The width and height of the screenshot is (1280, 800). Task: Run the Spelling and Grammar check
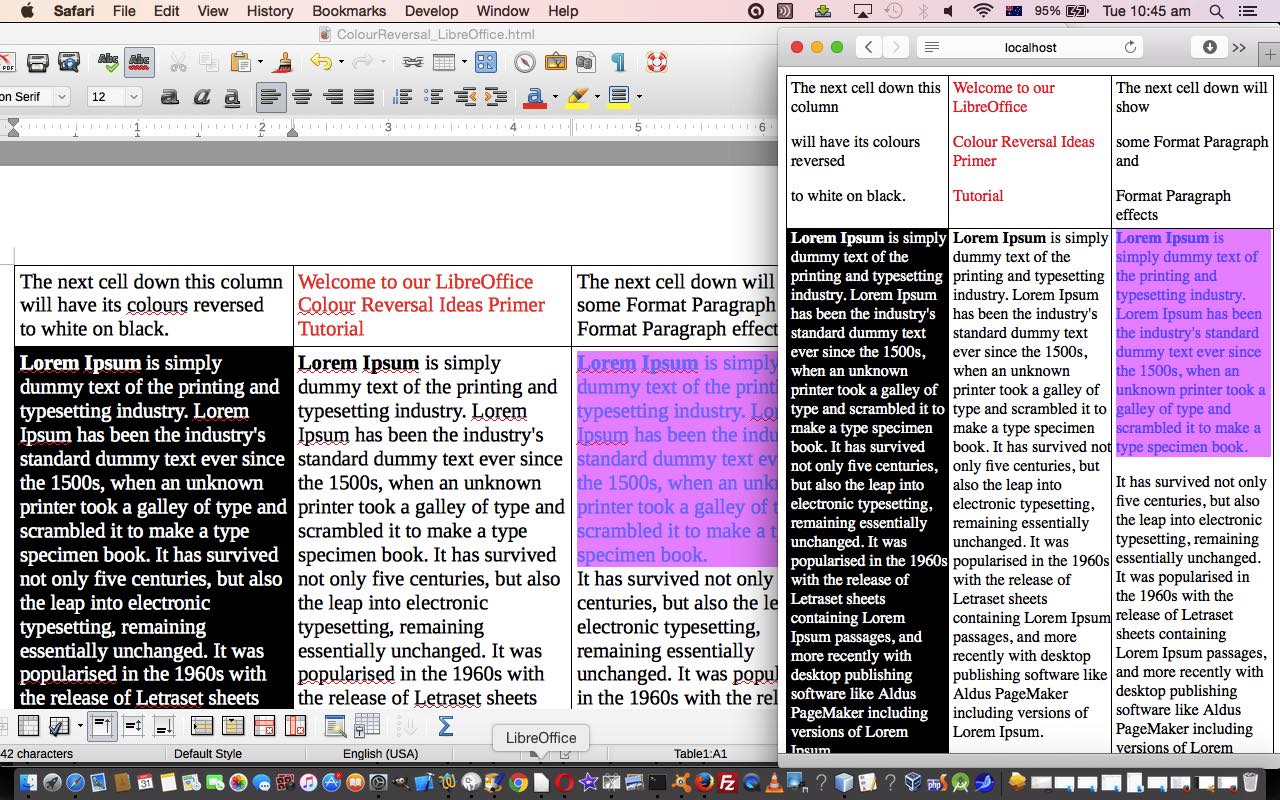[x=108, y=63]
